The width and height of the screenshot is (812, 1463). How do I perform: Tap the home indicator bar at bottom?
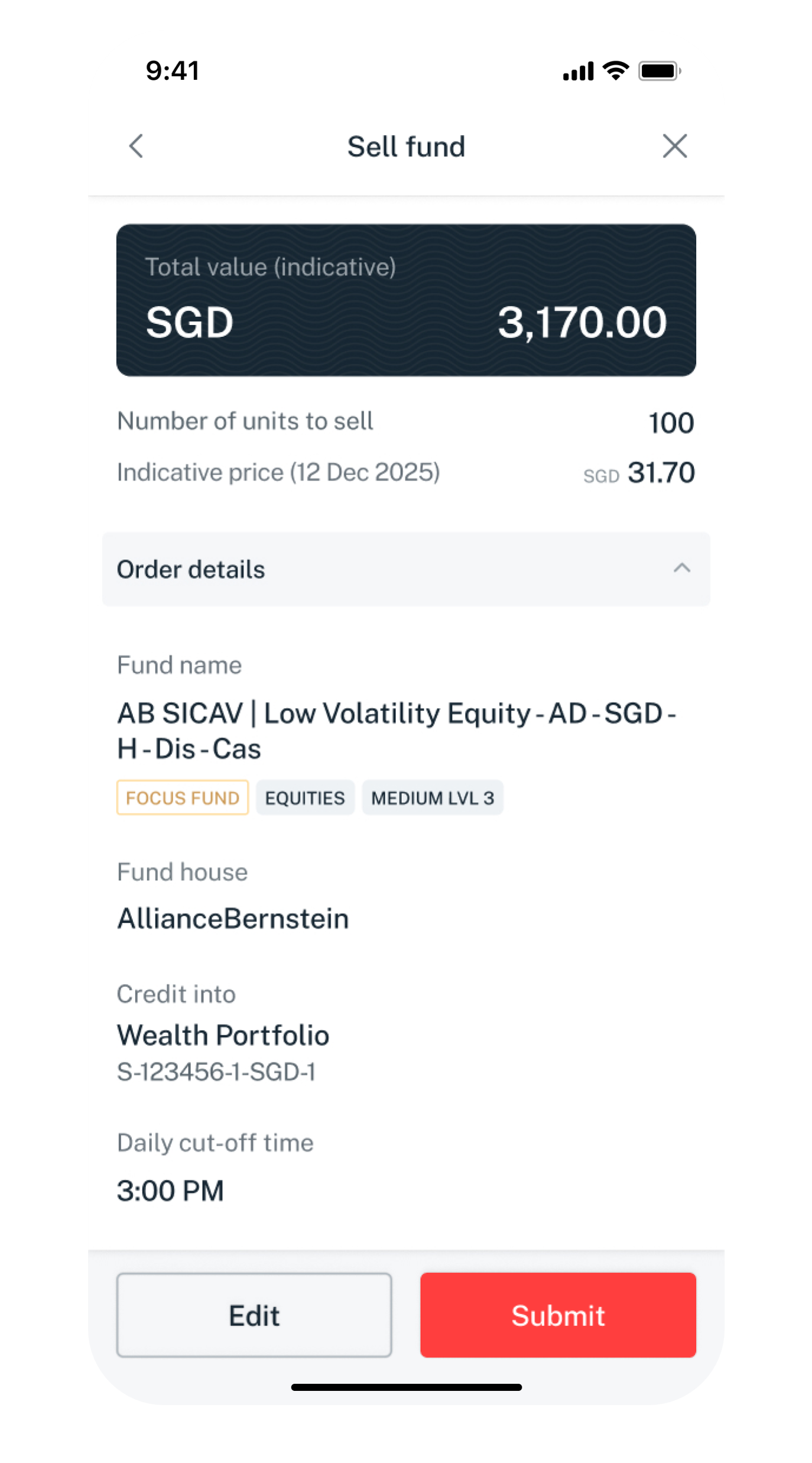click(406, 1387)
